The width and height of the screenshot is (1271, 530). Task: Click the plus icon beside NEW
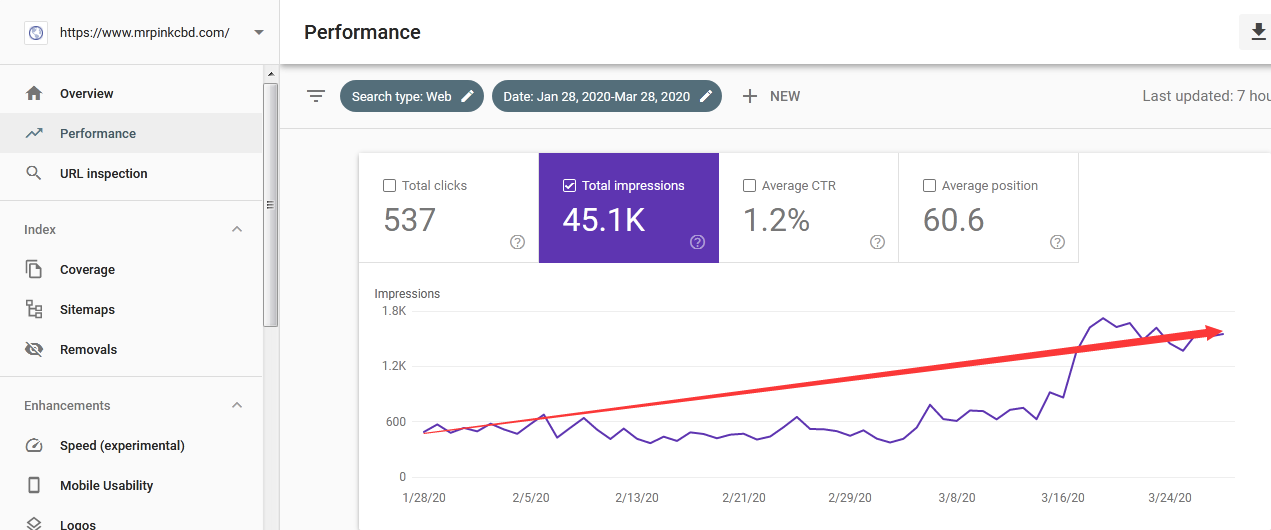point(750,96)
